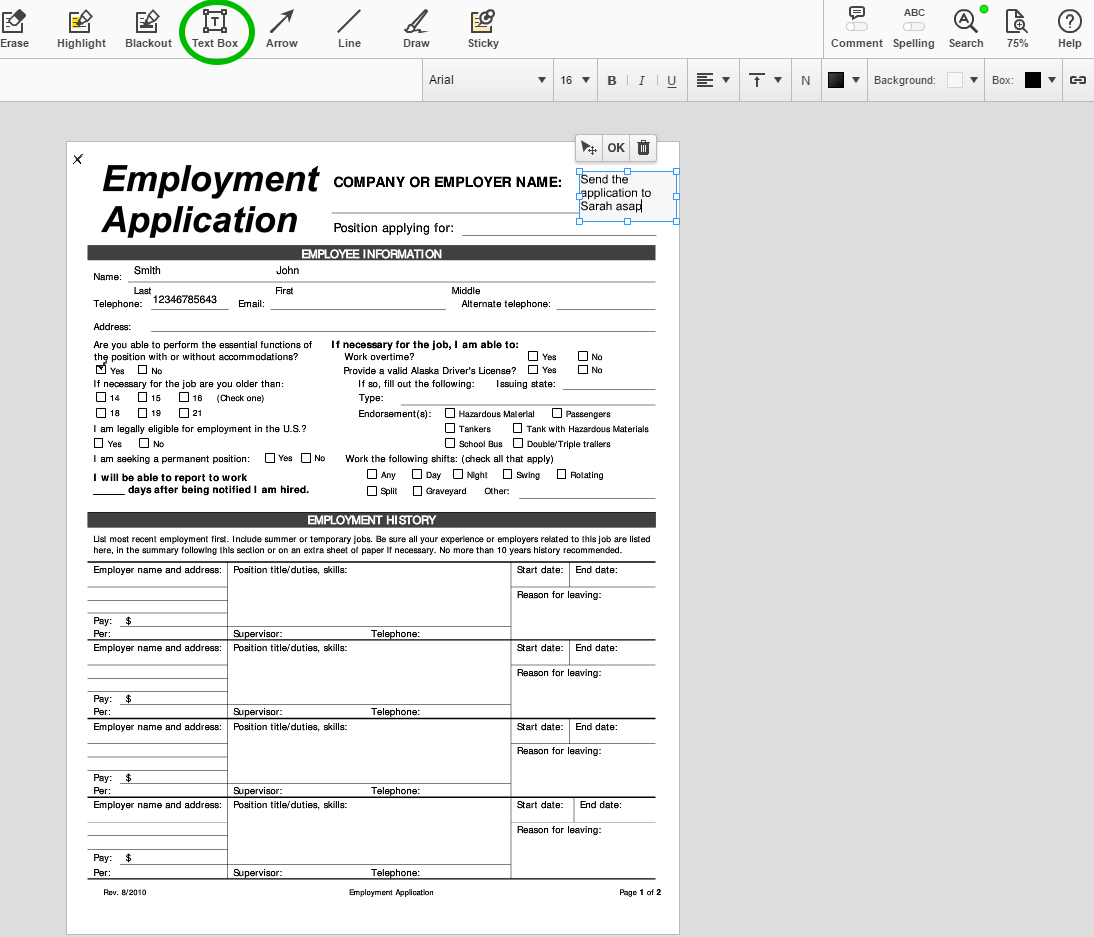The width and height of the screenshot is (1094, 937).
Task: Toggle the Spelling check switch
Action: 913,27
